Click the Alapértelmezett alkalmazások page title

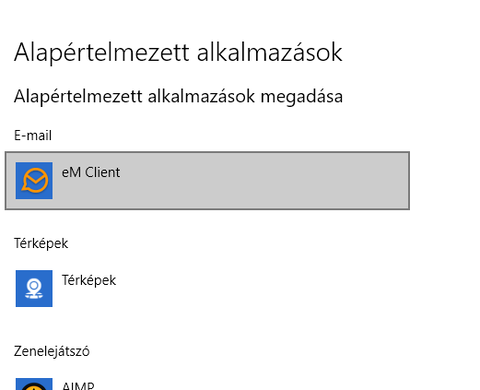pos(178,53)
